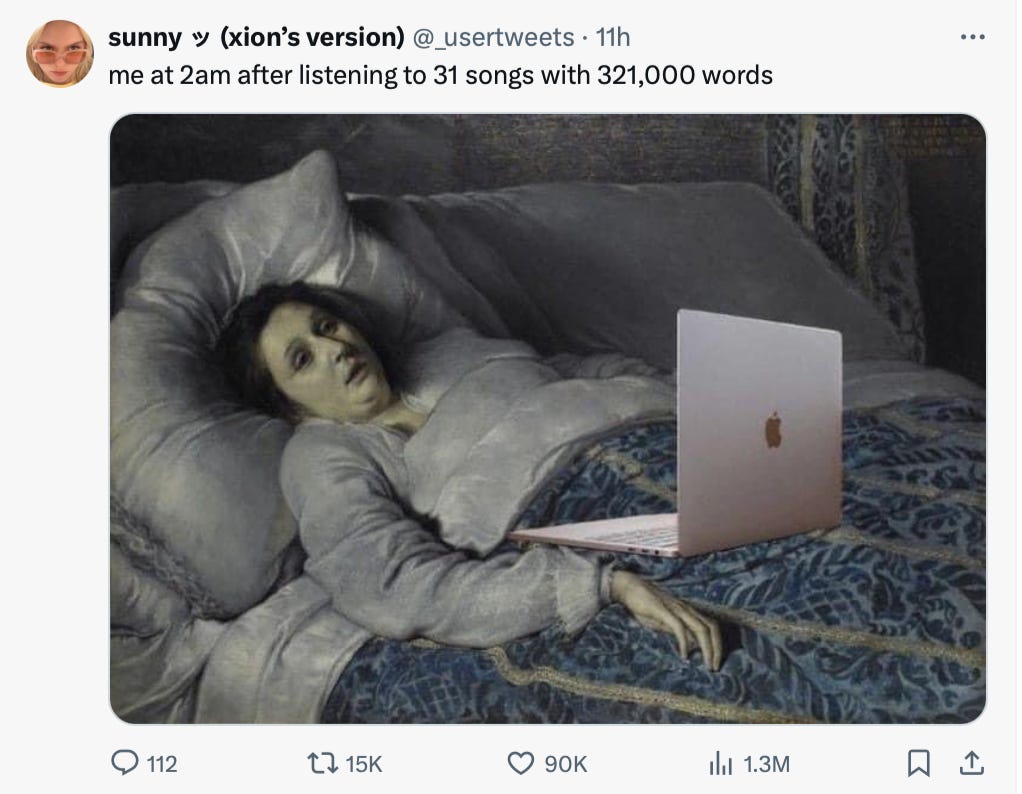Expand the attached painting meme image
The width and height of the screenshot is (1022, 794).
(x=548, y=419)
